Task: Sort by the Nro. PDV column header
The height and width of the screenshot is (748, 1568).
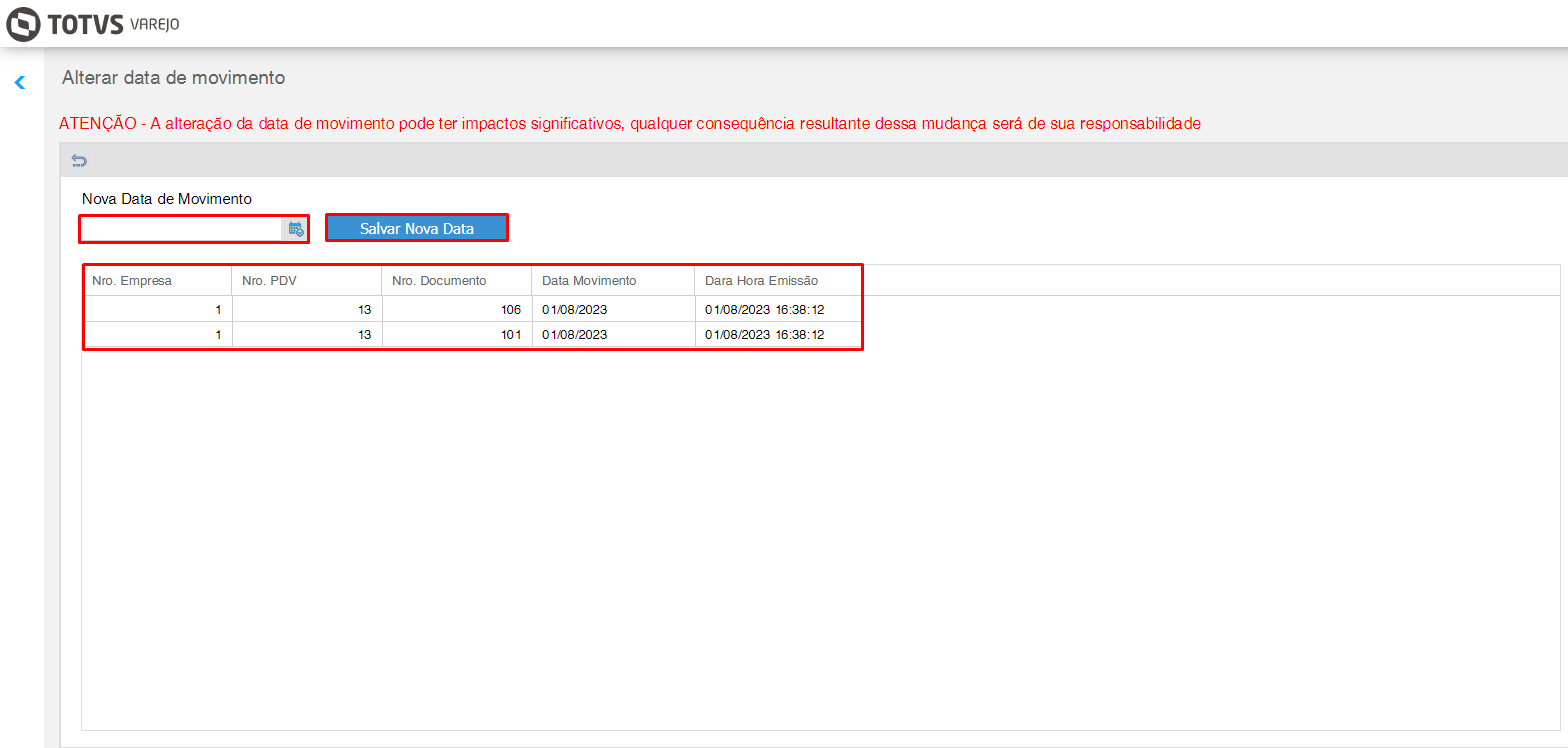Action: (307, 281)
